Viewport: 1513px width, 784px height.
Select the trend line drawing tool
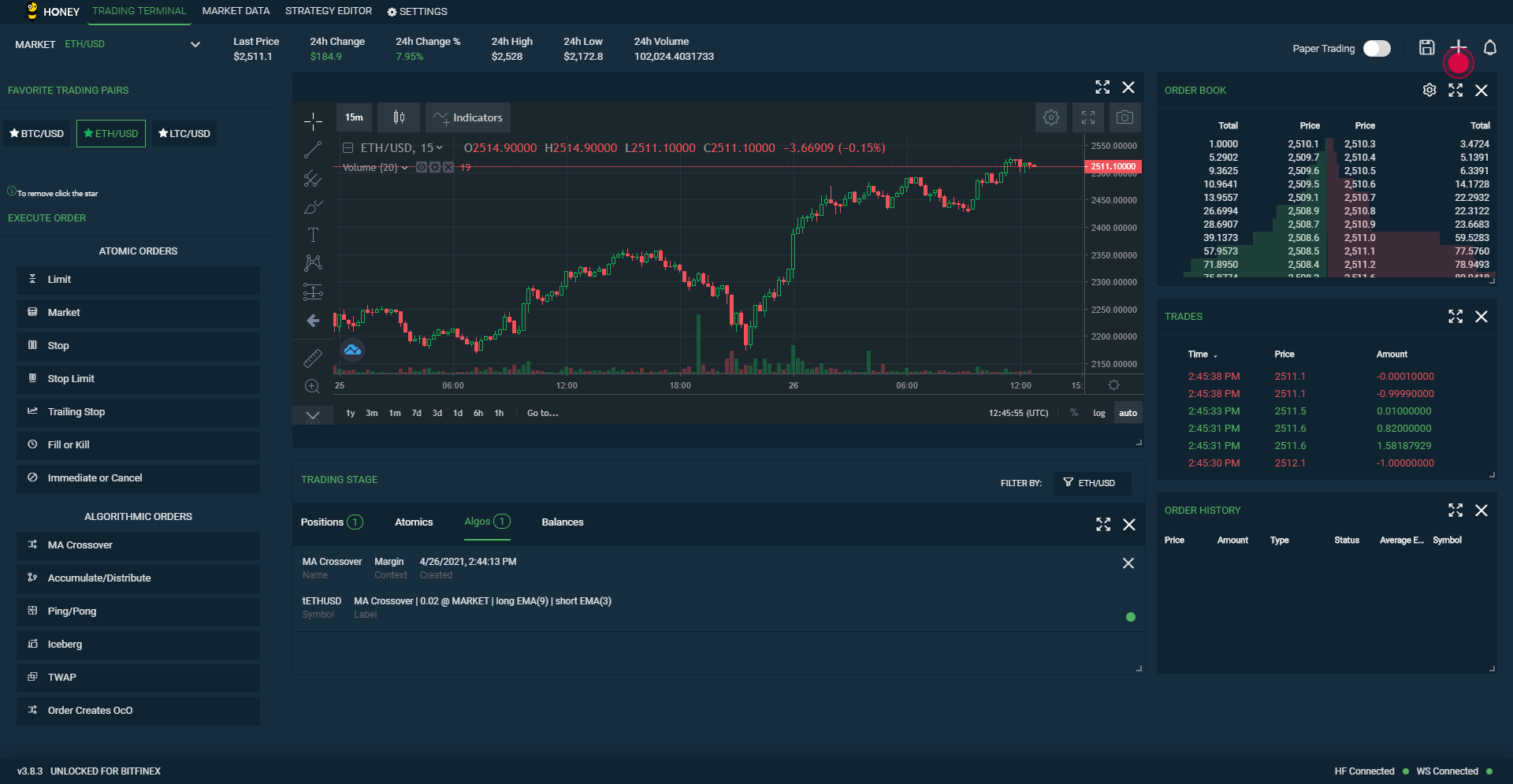[x=313, y=150]
